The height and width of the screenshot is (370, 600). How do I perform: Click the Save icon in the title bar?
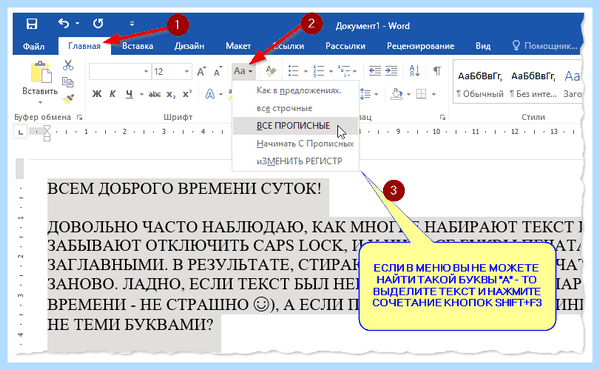click(32, 24)
